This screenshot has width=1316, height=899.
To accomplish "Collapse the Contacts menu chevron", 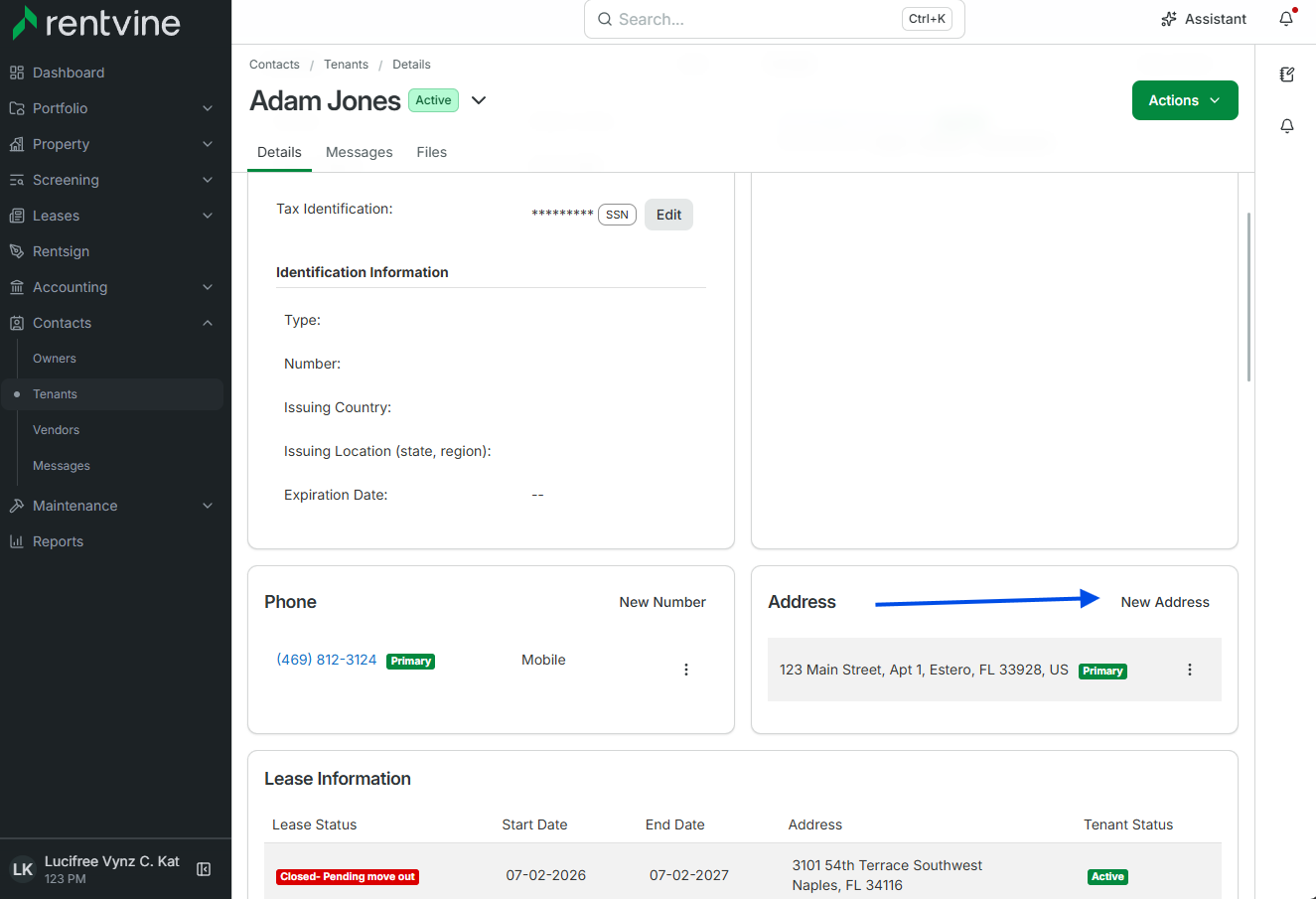I will click(208, 323).
